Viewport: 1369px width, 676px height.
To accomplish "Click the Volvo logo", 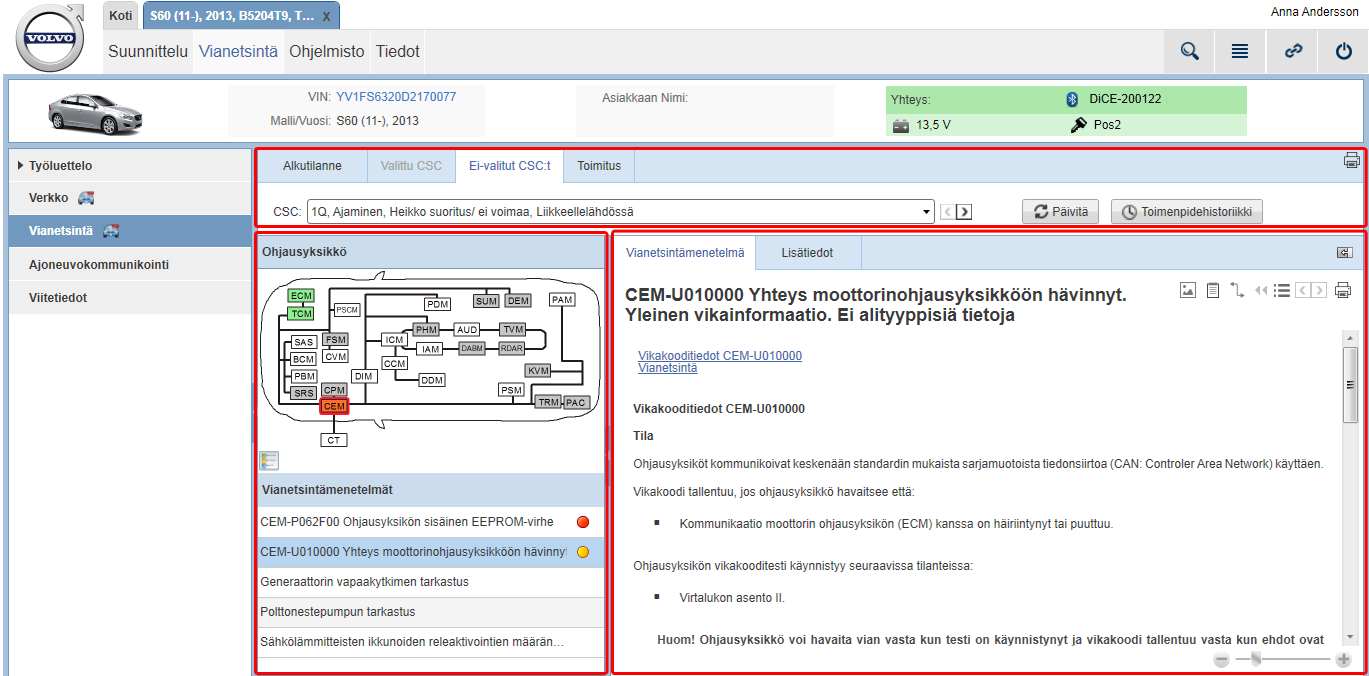I will [x=50, y=37].
